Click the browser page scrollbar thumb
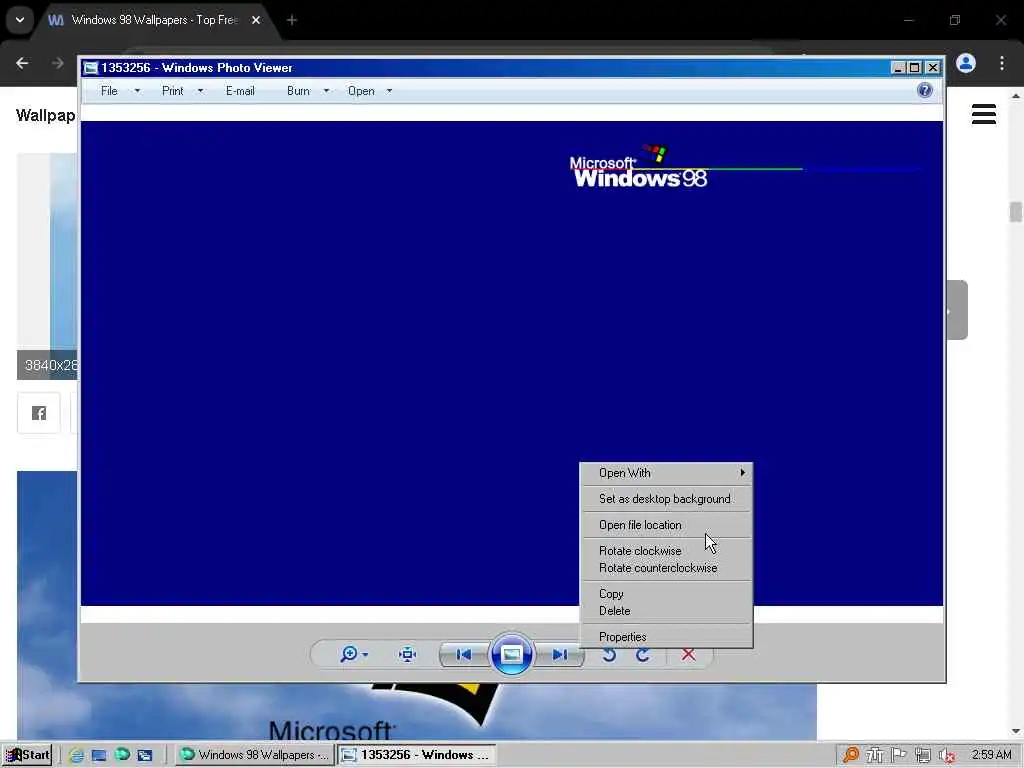The image size is (1024, 768). 1016,212
